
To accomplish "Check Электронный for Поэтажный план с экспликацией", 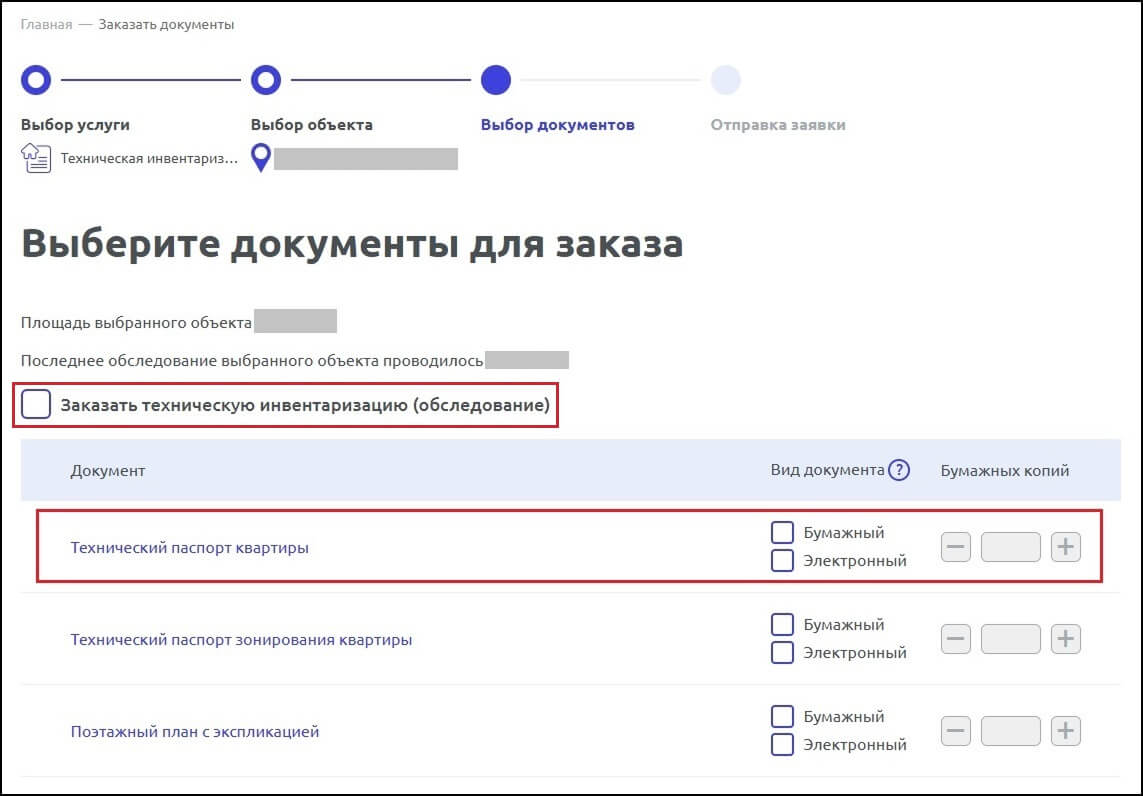I will click(782, 744).
